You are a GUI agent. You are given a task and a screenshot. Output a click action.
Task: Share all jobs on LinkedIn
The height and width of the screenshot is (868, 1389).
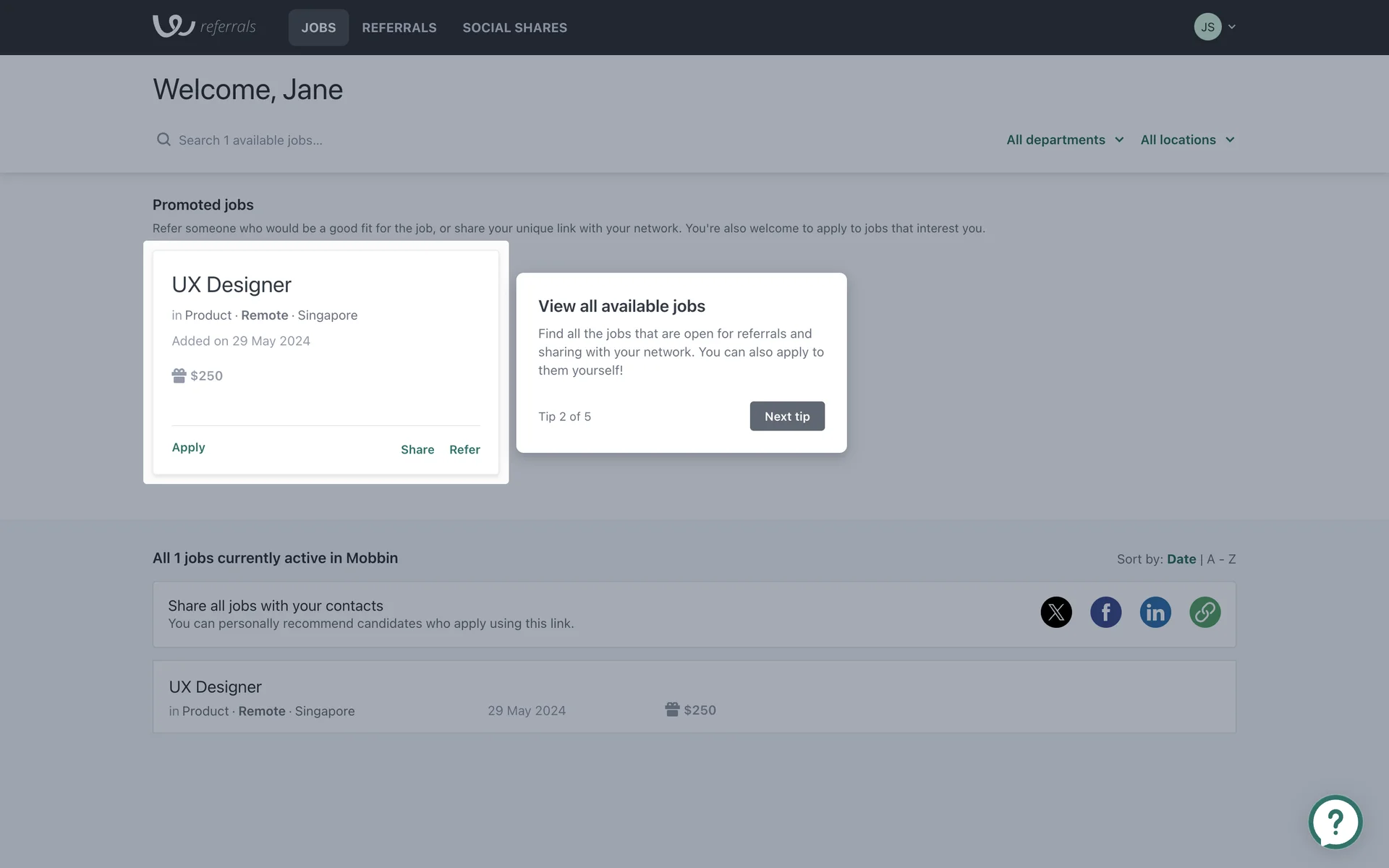coord(1155,612)
